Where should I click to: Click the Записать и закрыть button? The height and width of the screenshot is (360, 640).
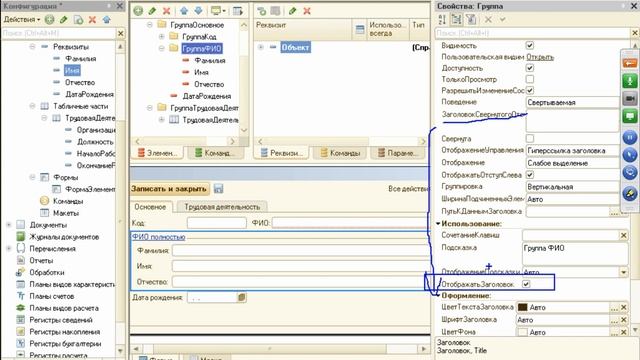pos(169,189)
